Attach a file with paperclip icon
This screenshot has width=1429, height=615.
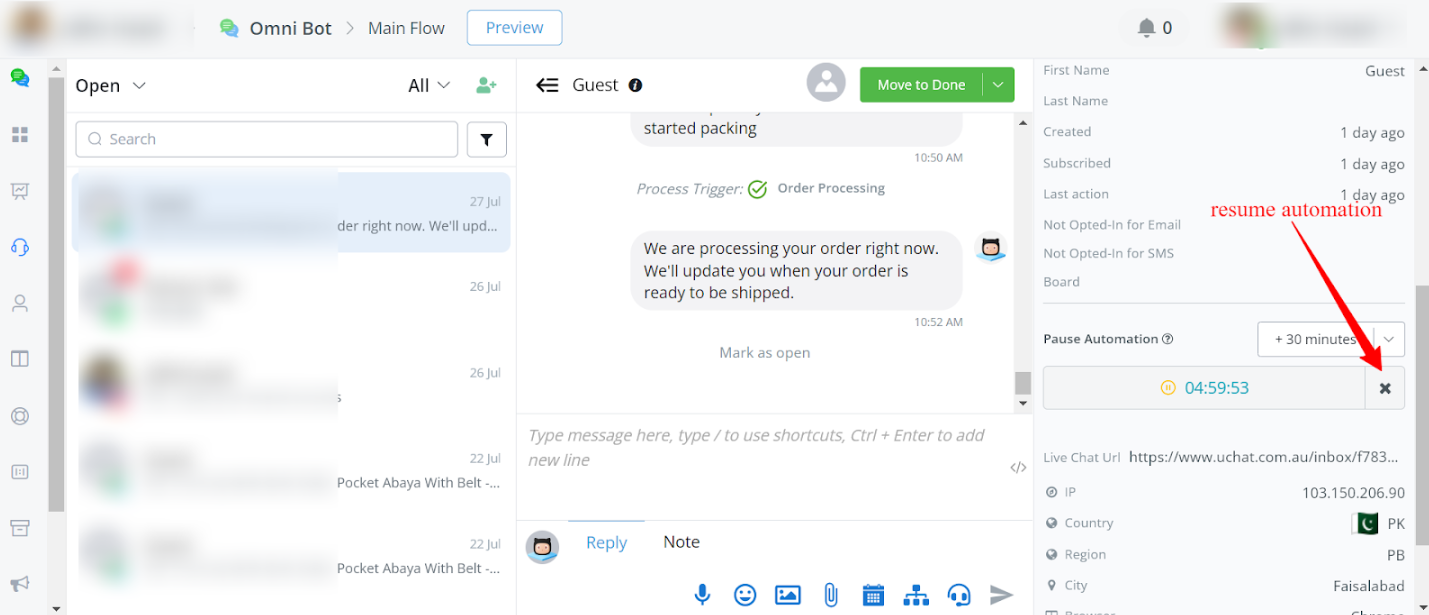(x=830, y=595)
